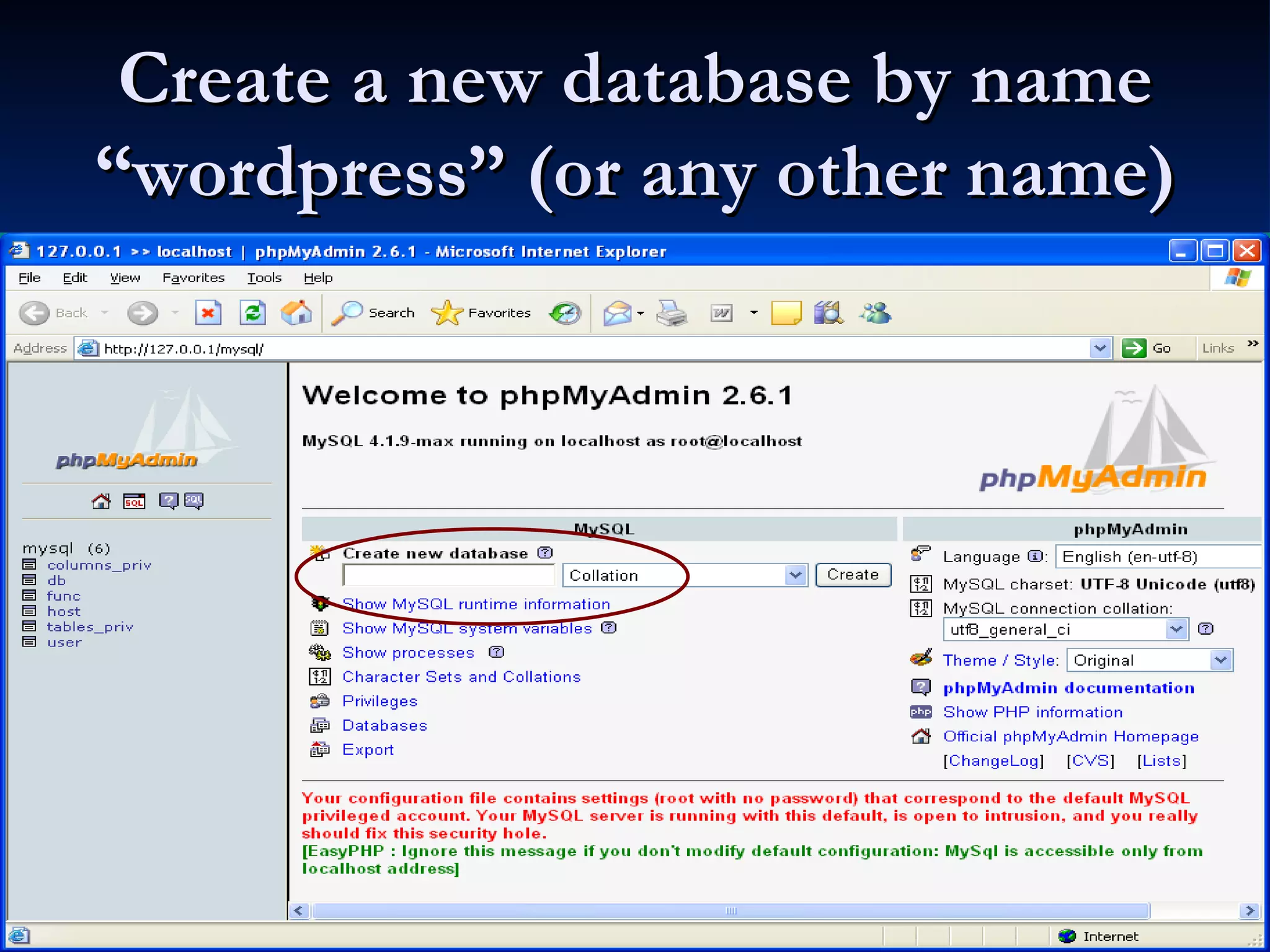
Task: Click the new database name field
Action: pos(448,575)
